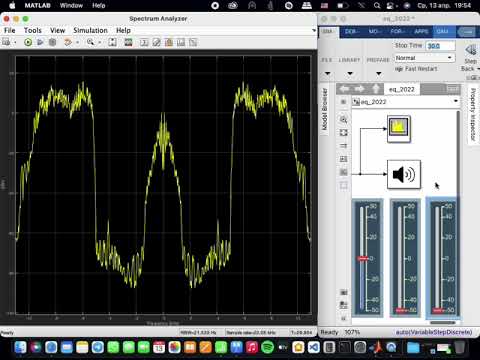Expand the PREPARE section arrow

379,73
